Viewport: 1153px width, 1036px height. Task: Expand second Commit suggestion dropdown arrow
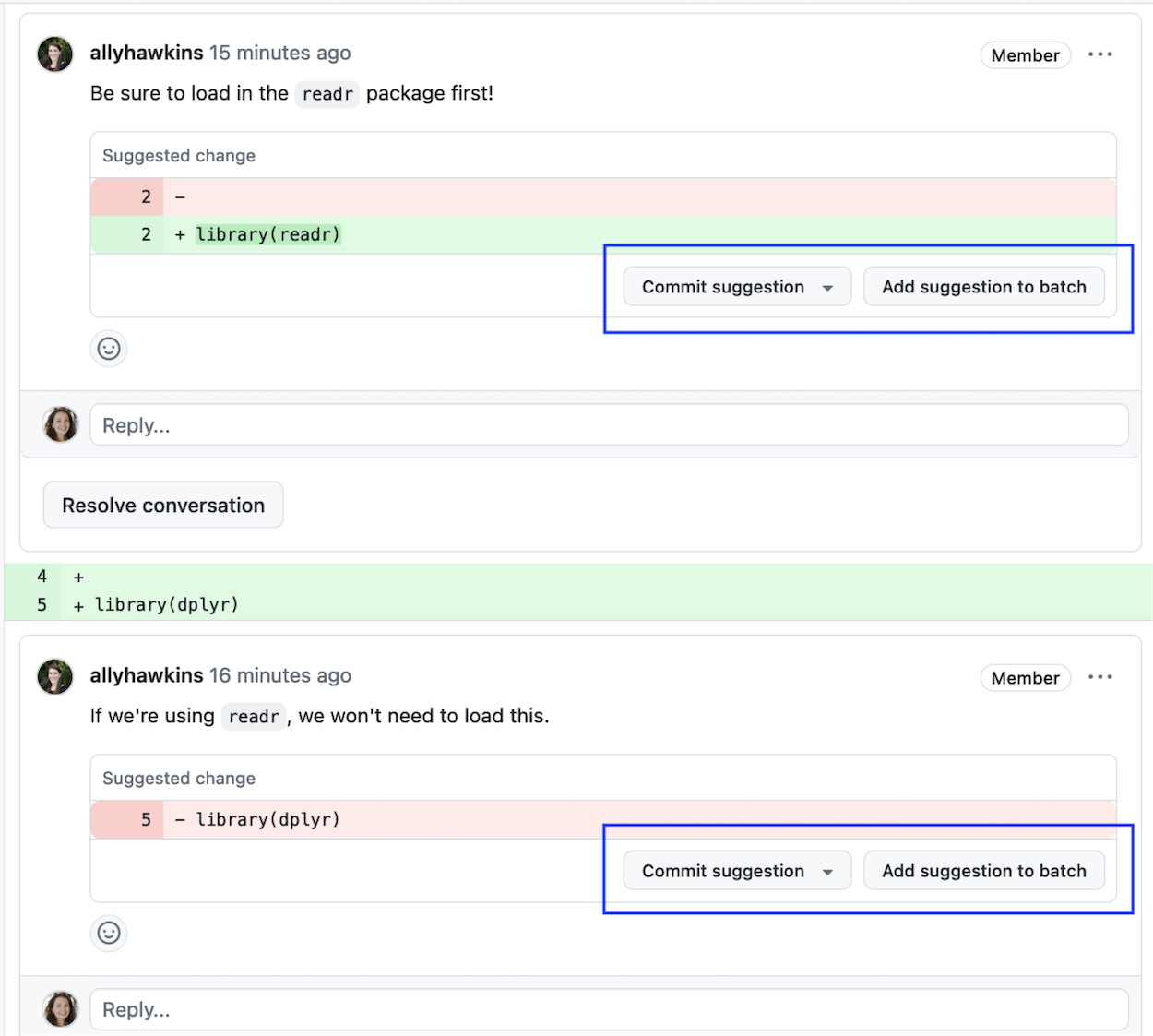tap(827, 872)
